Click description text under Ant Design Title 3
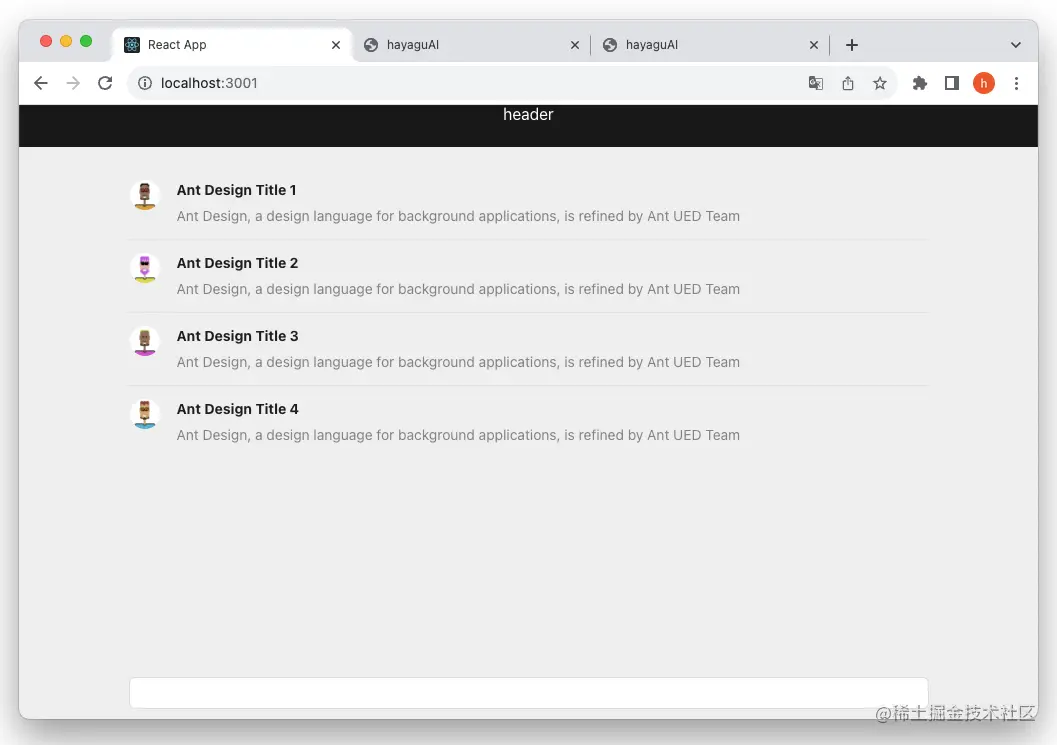 click(458, 362)
